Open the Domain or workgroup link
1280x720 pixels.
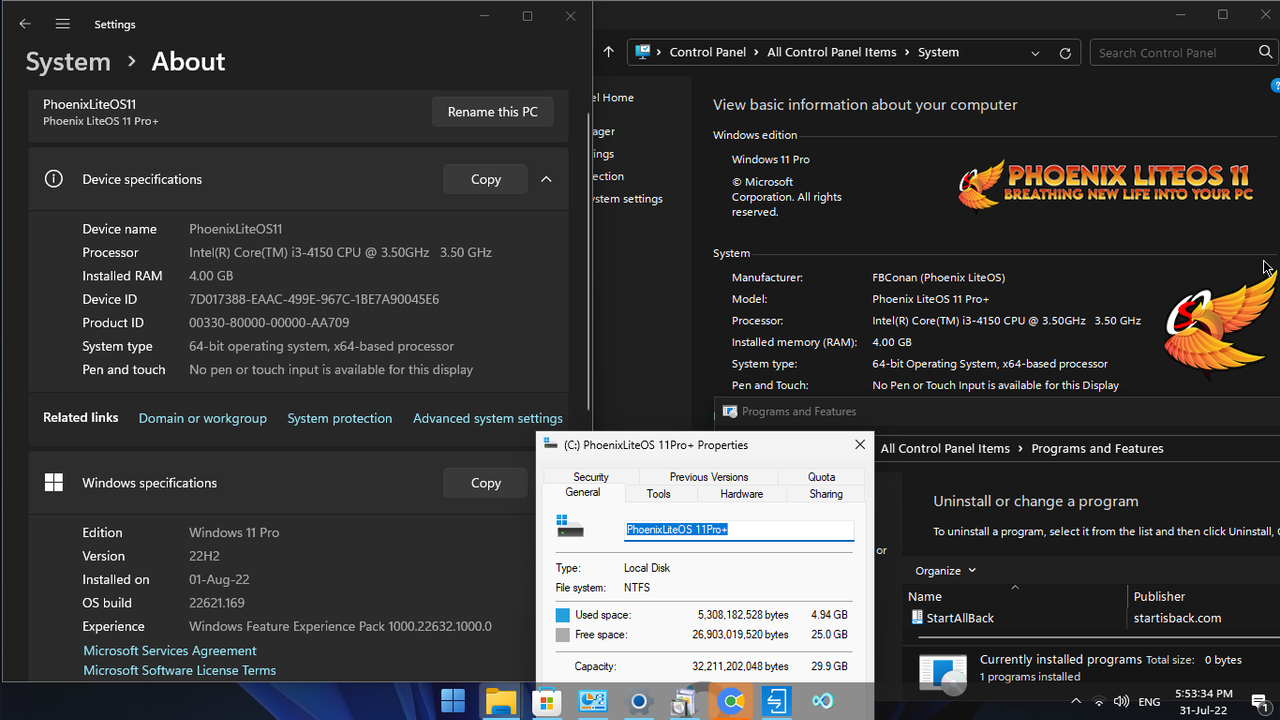(x=203, y=418)
